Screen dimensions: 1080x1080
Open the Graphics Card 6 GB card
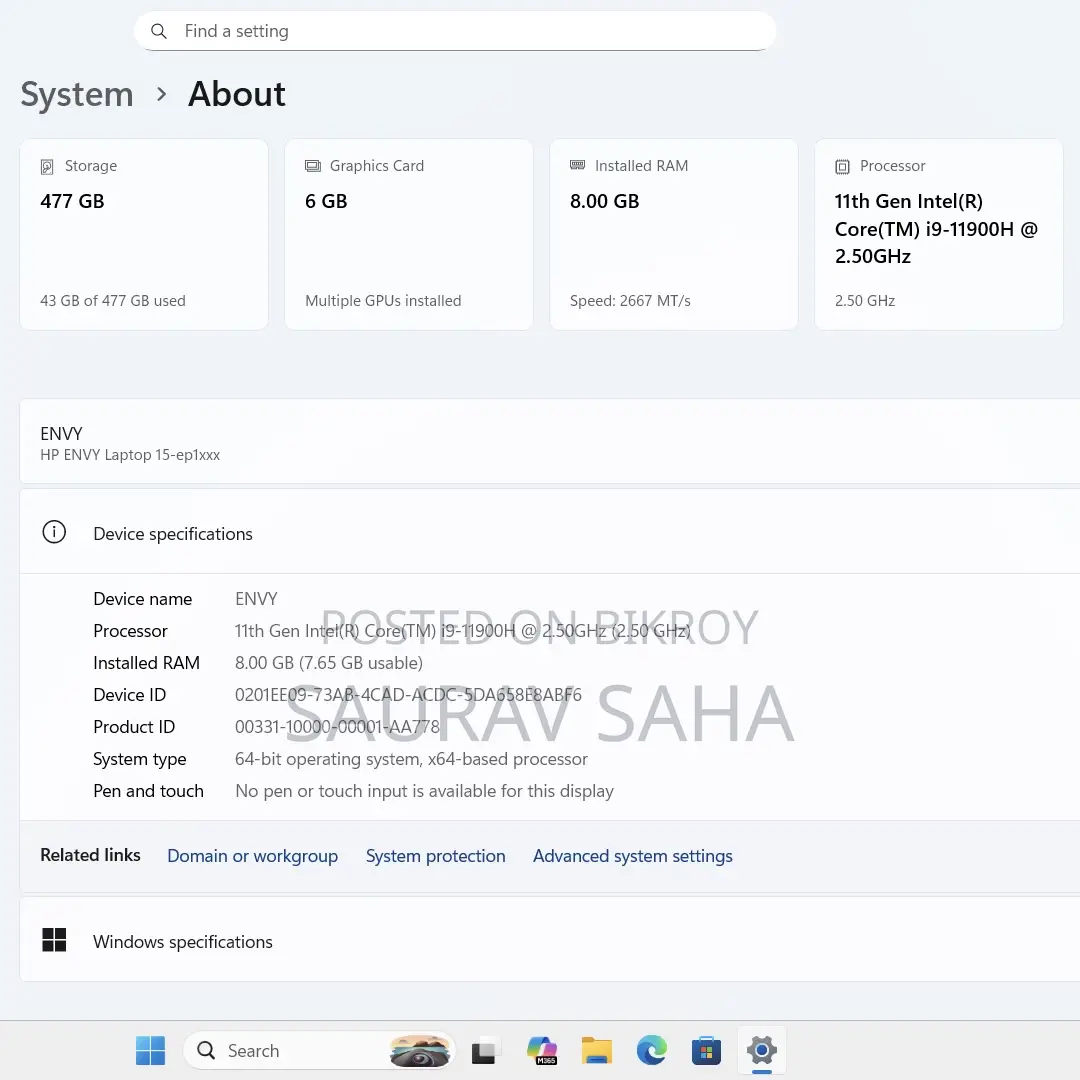(x=409, y=234)
